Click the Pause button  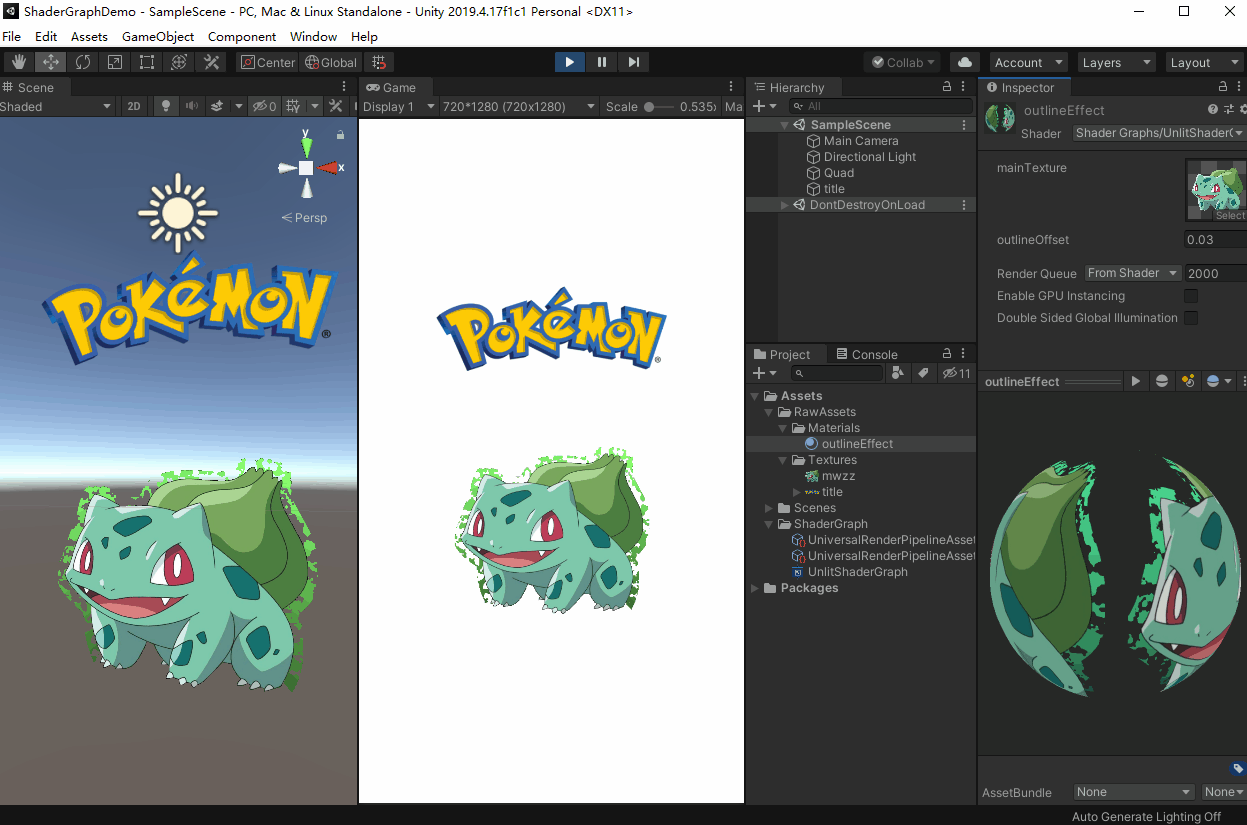(x=602, y=62)
